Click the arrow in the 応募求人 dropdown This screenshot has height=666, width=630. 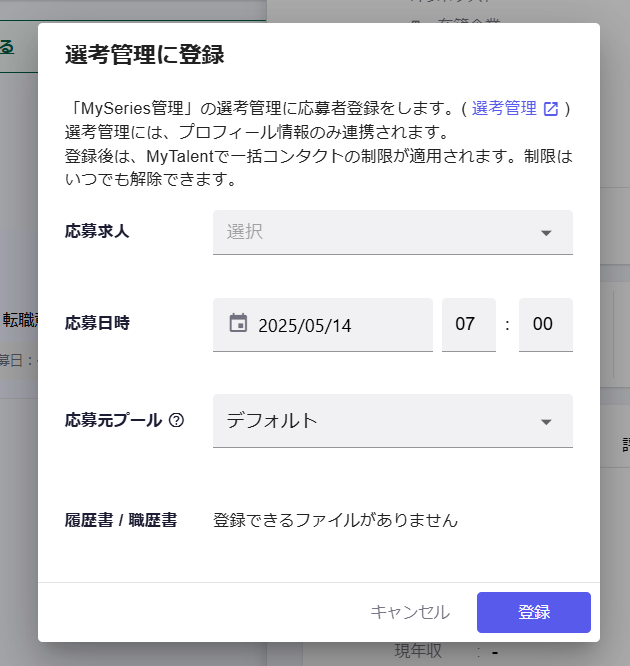pyautogui.click(x=546, y=233)
